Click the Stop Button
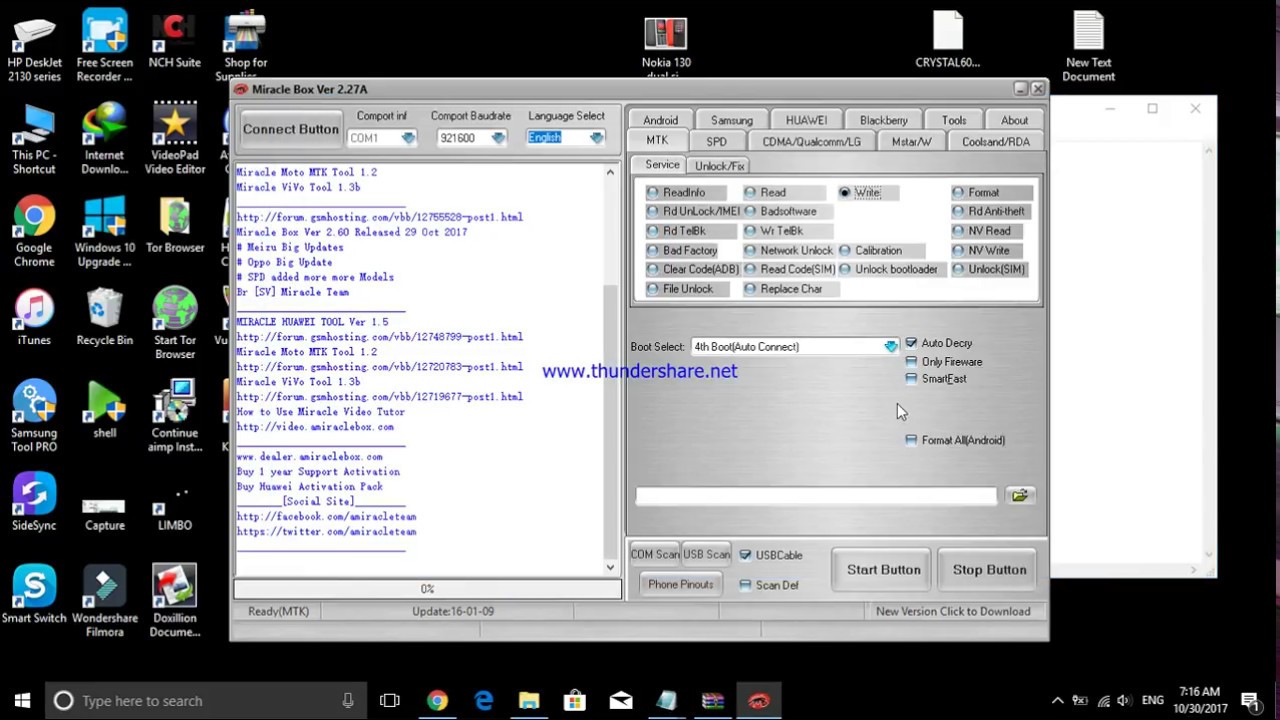The width and height of the screenshot is (1280, 720). click(x=990, y=570)
